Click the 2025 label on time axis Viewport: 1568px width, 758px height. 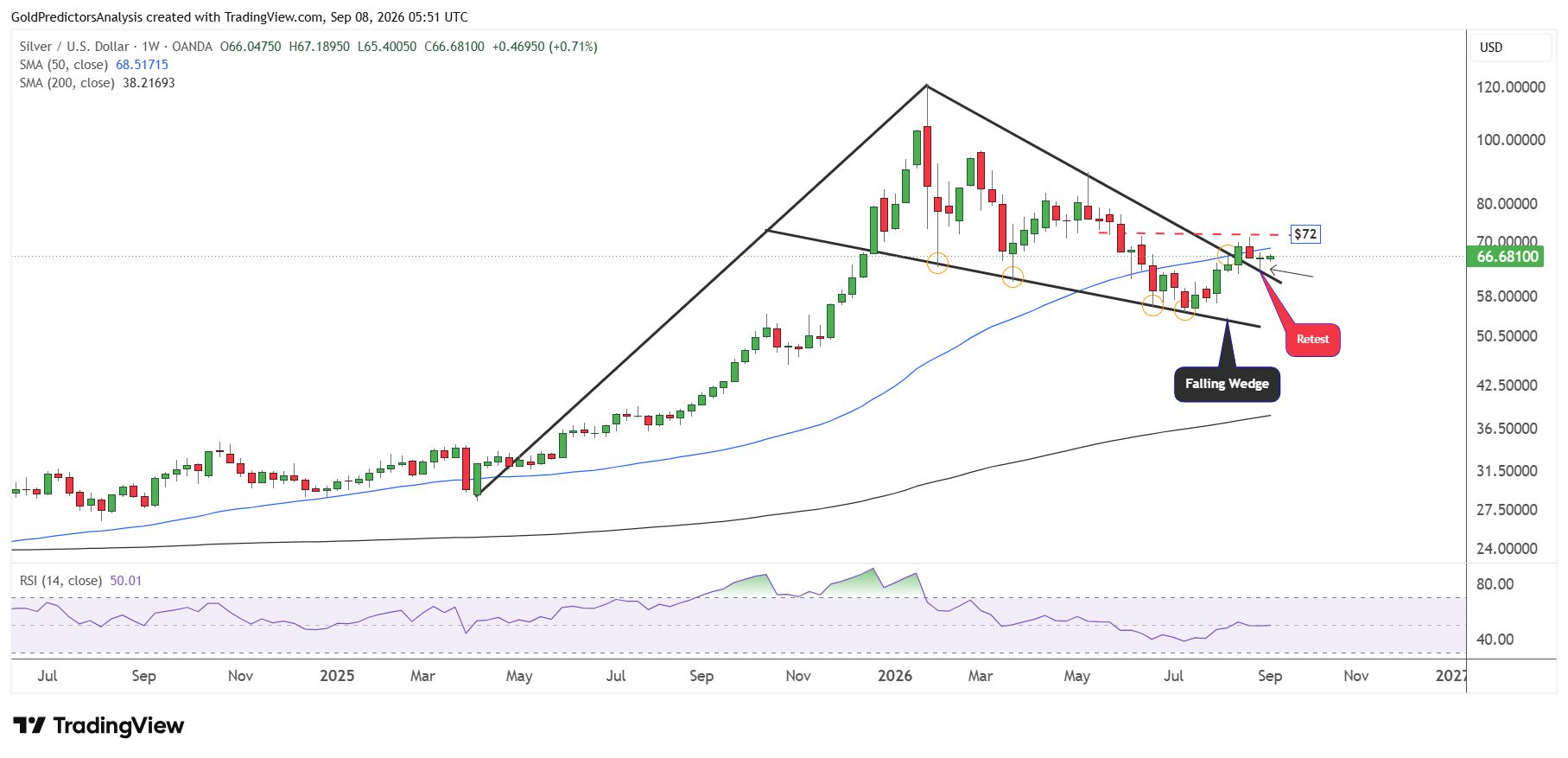337,676
